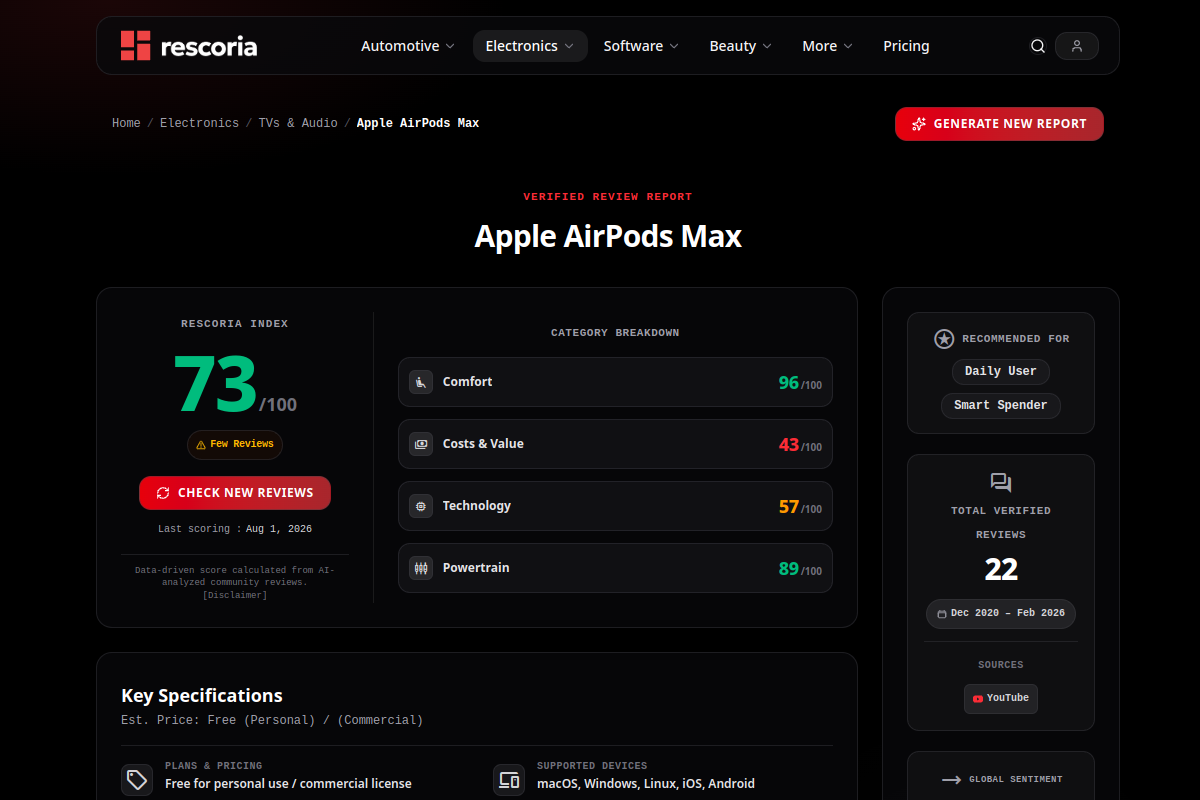Open the user account icon button

tap(1077, 46)
